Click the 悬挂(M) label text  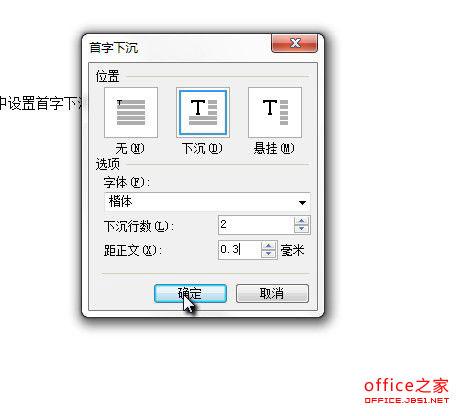pyautogui.click(x=274, y=148)
